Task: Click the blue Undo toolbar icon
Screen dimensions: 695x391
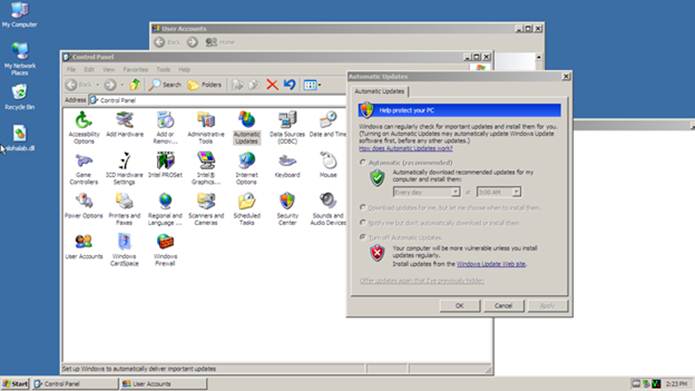Action: tap(289, 84)
